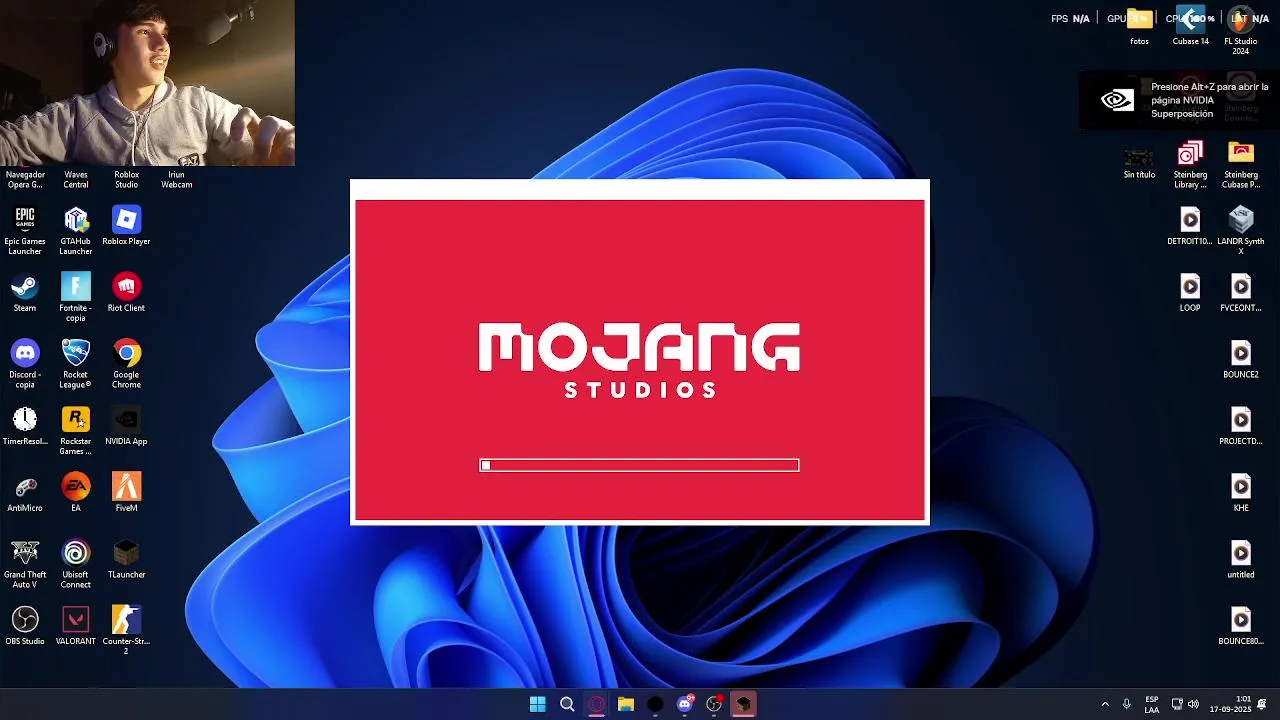Screen dimensions: 1280x720
Task: Open the notifications bell icon
Action: pos(1262,704)
